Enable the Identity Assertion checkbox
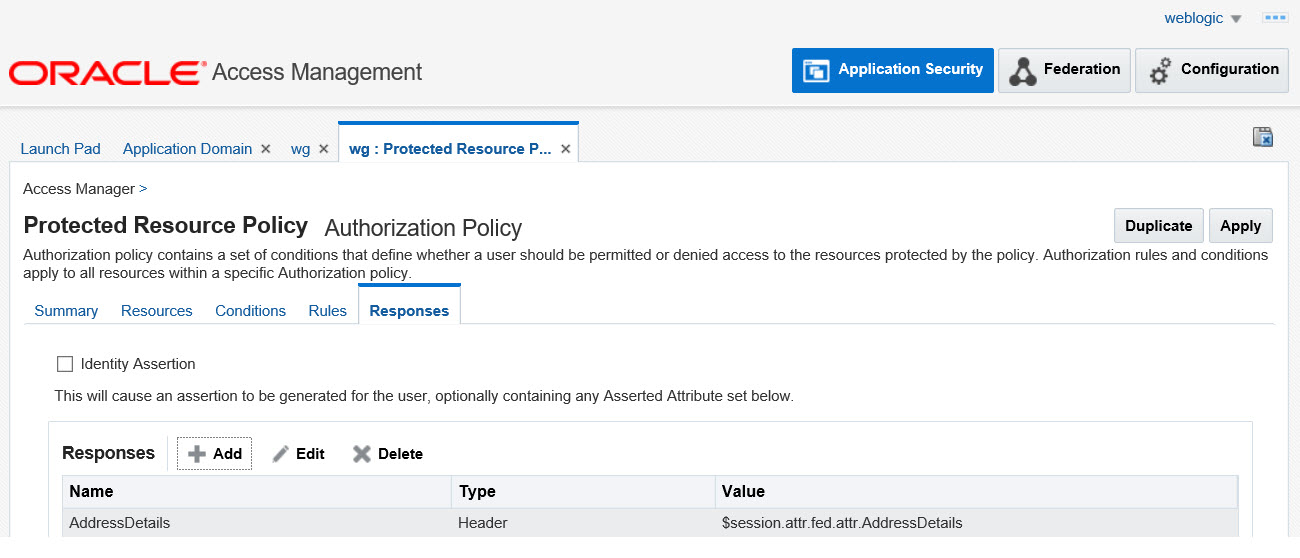The height and width of the screenshot is (558, 1300). pyautogui.click(x=66, y=364)
